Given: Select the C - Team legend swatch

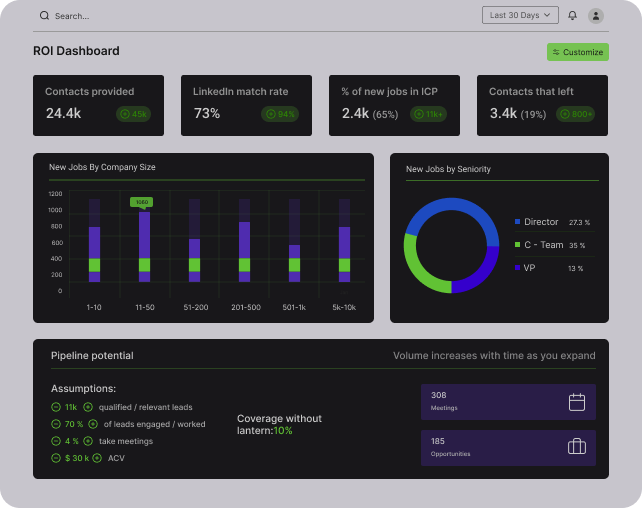Looking at the screenshot, I should (517, 245).
